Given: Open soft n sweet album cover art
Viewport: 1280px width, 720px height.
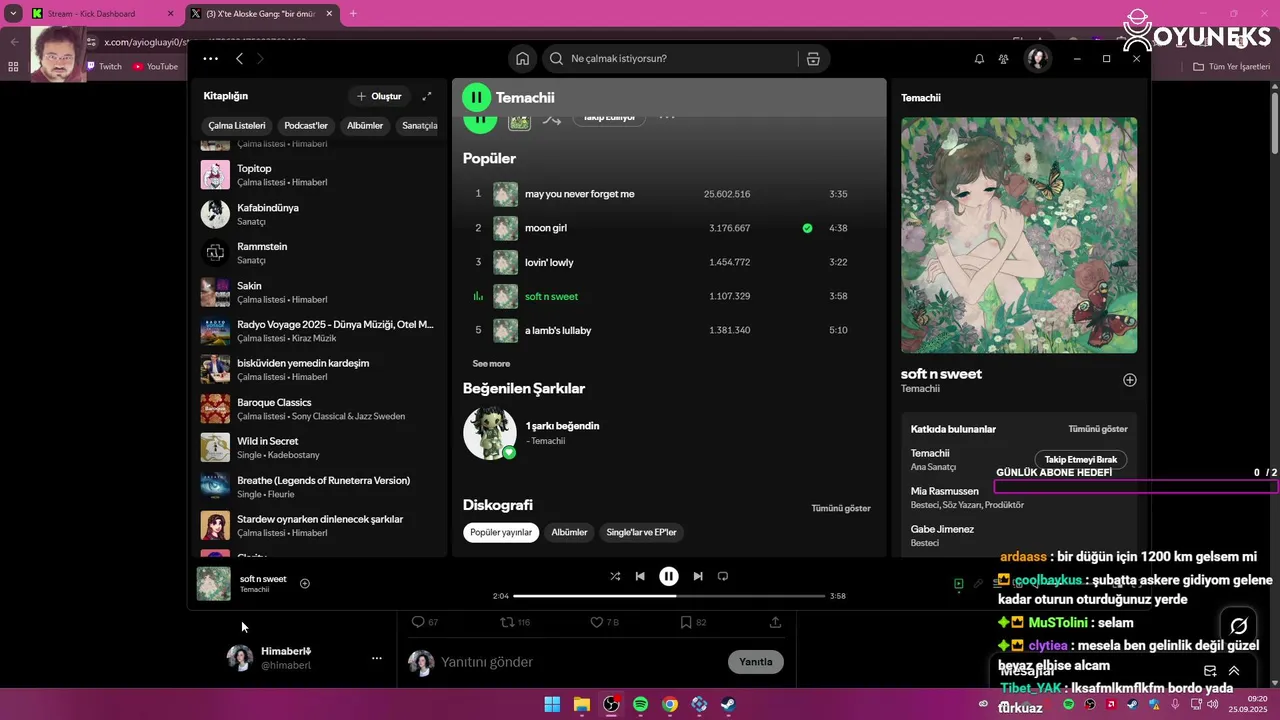Looking at the screenshot, I should click(x=1019, y=235).
